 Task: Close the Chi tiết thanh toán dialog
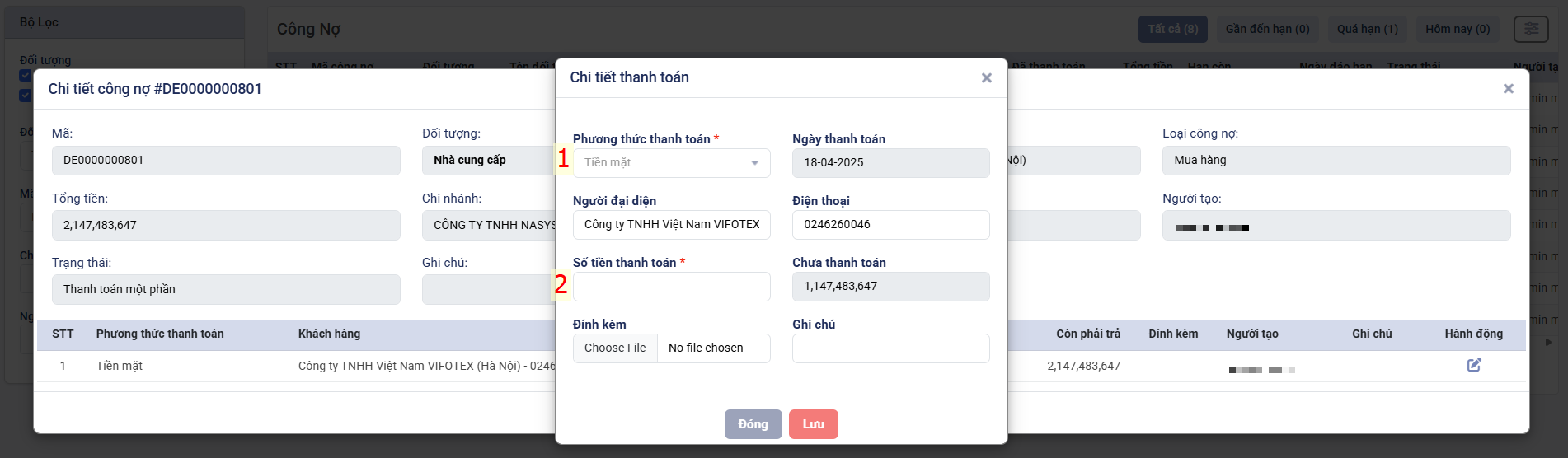986,78
